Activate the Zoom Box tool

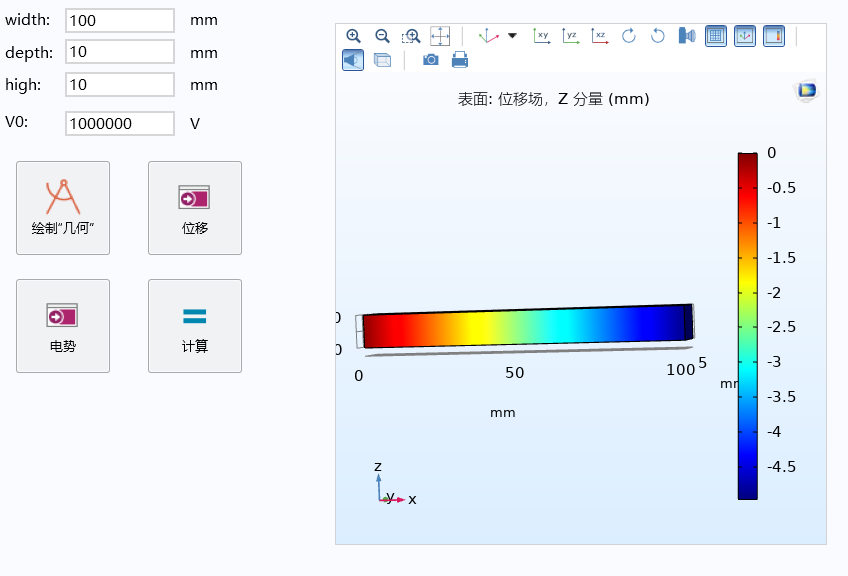click(411, 36)
